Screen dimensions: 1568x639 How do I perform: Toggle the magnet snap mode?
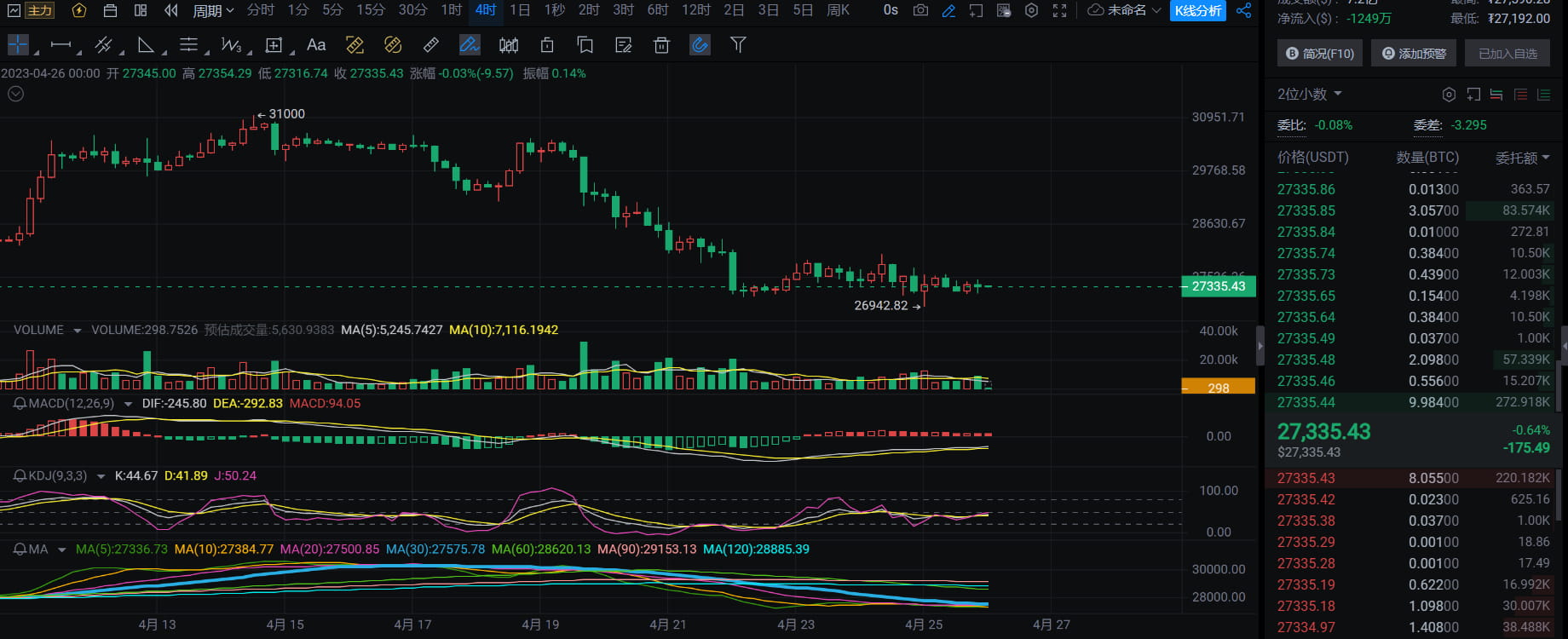[x=700, y=45]
